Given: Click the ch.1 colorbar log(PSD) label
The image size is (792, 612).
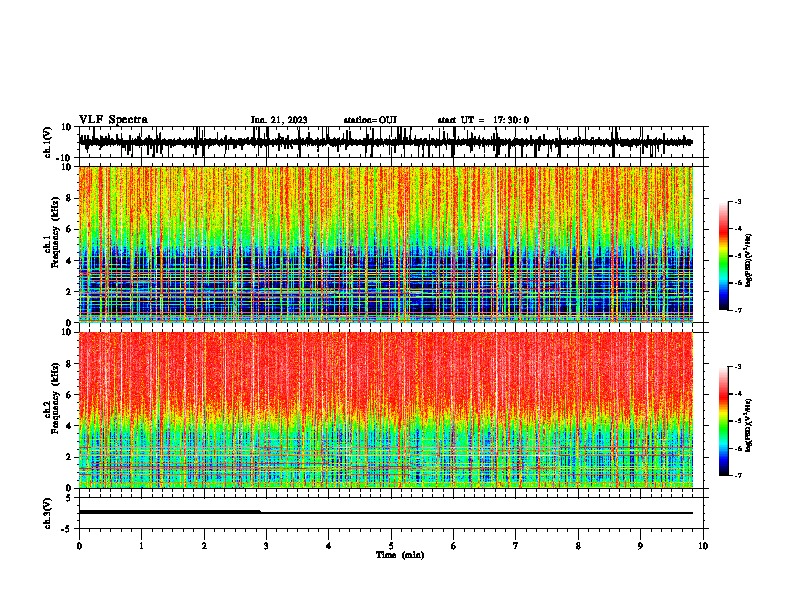Looking at the screenshot, I should (x=748, y=260).
